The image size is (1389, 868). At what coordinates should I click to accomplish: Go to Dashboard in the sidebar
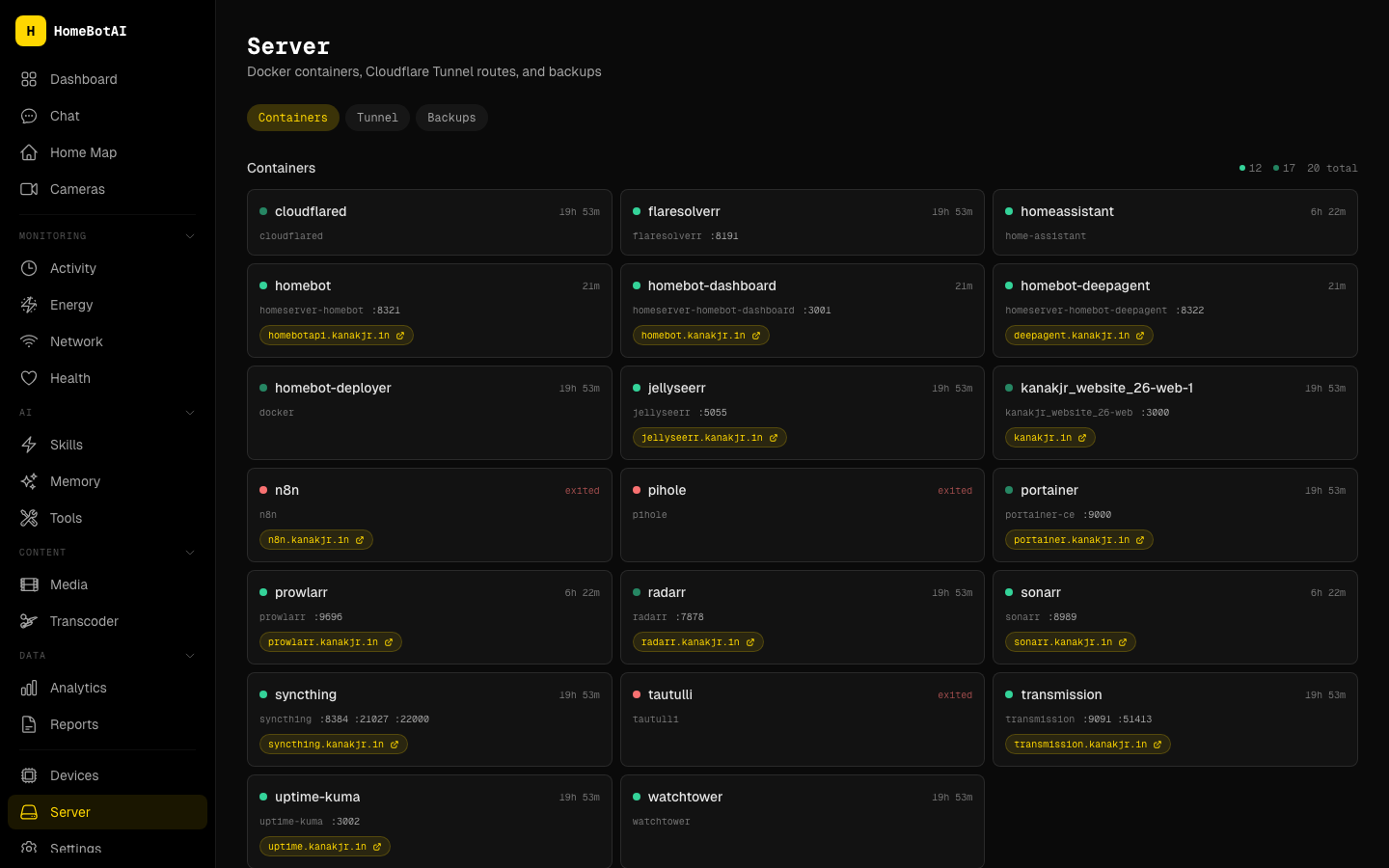(83, 79)
